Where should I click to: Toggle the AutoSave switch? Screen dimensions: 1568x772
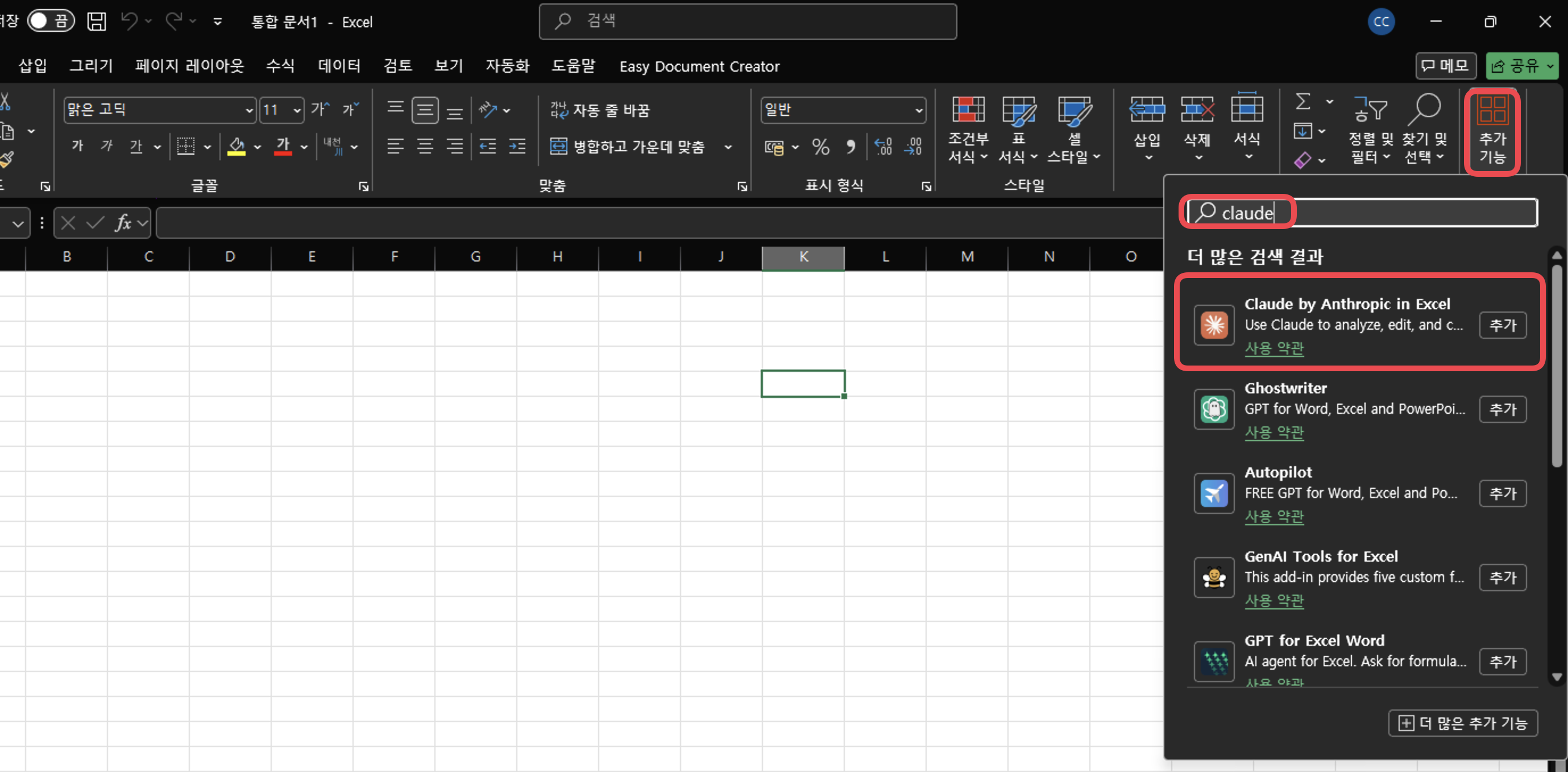tap(51, 21)
